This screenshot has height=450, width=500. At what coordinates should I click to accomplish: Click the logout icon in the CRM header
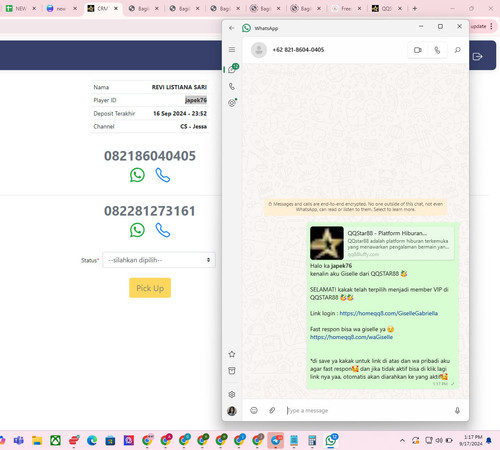coord(477,57)
